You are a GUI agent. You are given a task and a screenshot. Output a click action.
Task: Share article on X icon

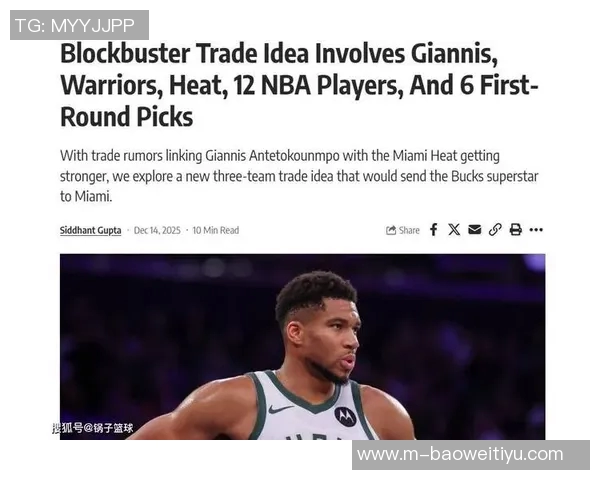coord(454,230)
